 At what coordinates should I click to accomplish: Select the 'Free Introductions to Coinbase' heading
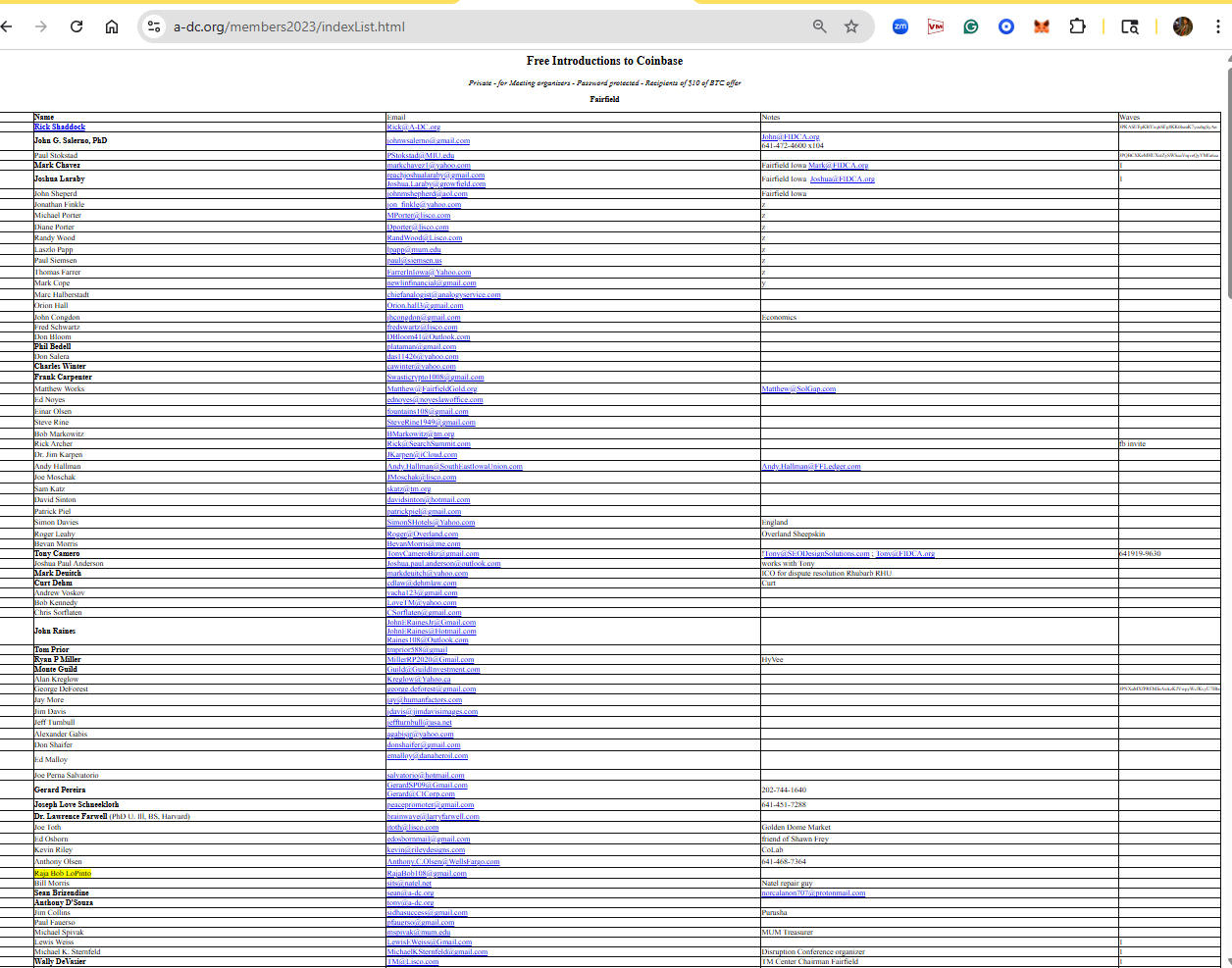tap(604, 61)
